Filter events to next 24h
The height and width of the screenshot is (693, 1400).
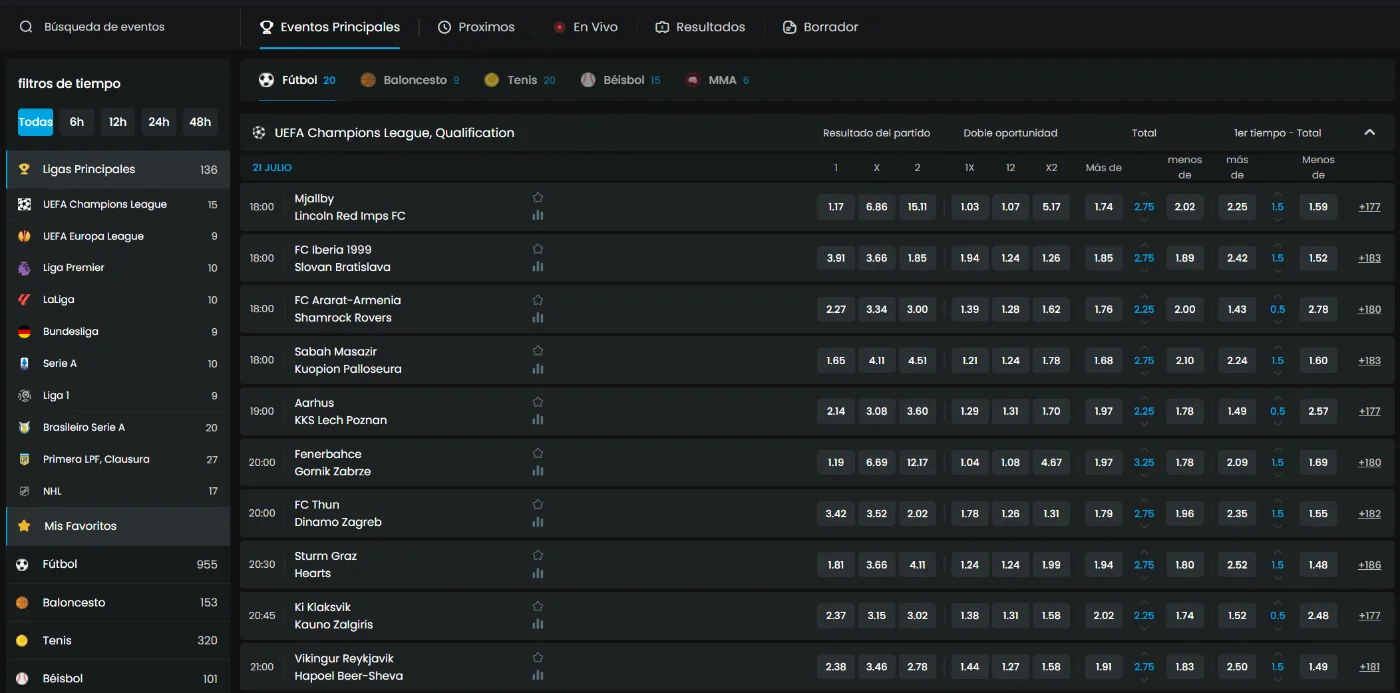[159, 122]
